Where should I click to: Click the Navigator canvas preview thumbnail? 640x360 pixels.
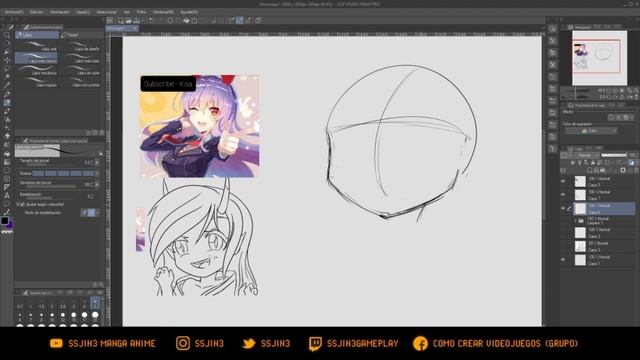coord(599,58)
